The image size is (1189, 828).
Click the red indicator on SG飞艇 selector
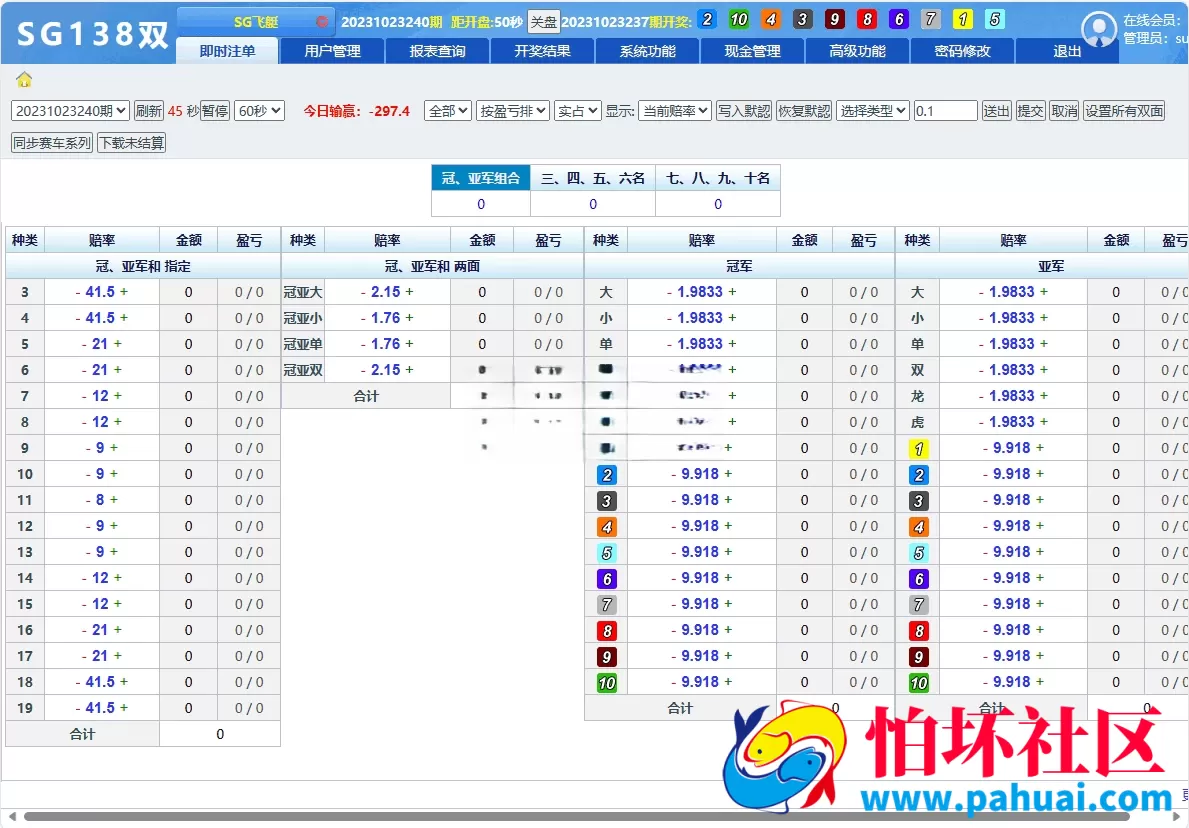322,22
